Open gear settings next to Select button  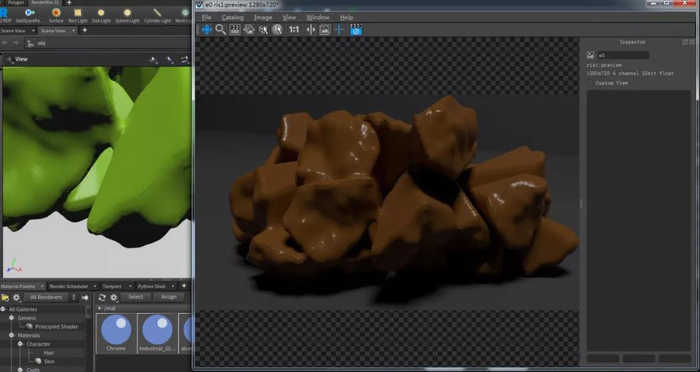click(x=114, y=297)
